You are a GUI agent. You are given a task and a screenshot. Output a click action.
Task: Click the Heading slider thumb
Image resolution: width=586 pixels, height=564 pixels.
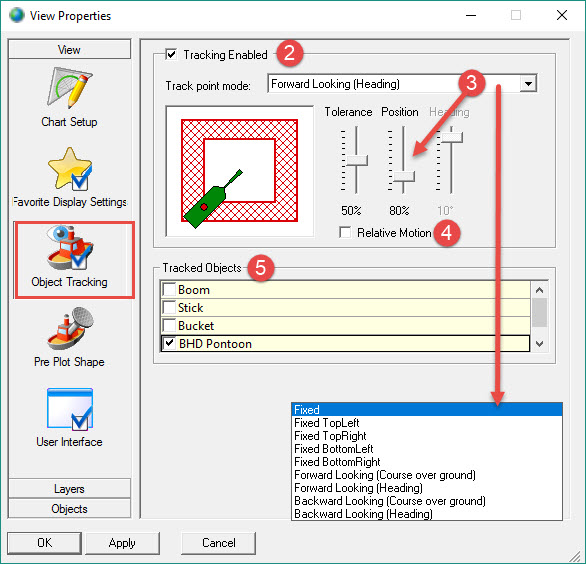[x=452, y=137]
